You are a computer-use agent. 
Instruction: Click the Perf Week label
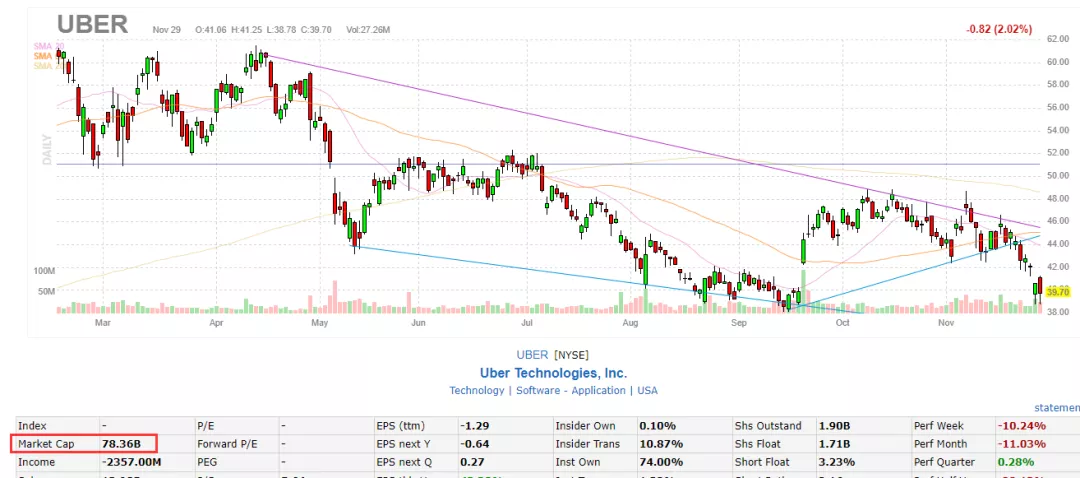tap(939, 426)
